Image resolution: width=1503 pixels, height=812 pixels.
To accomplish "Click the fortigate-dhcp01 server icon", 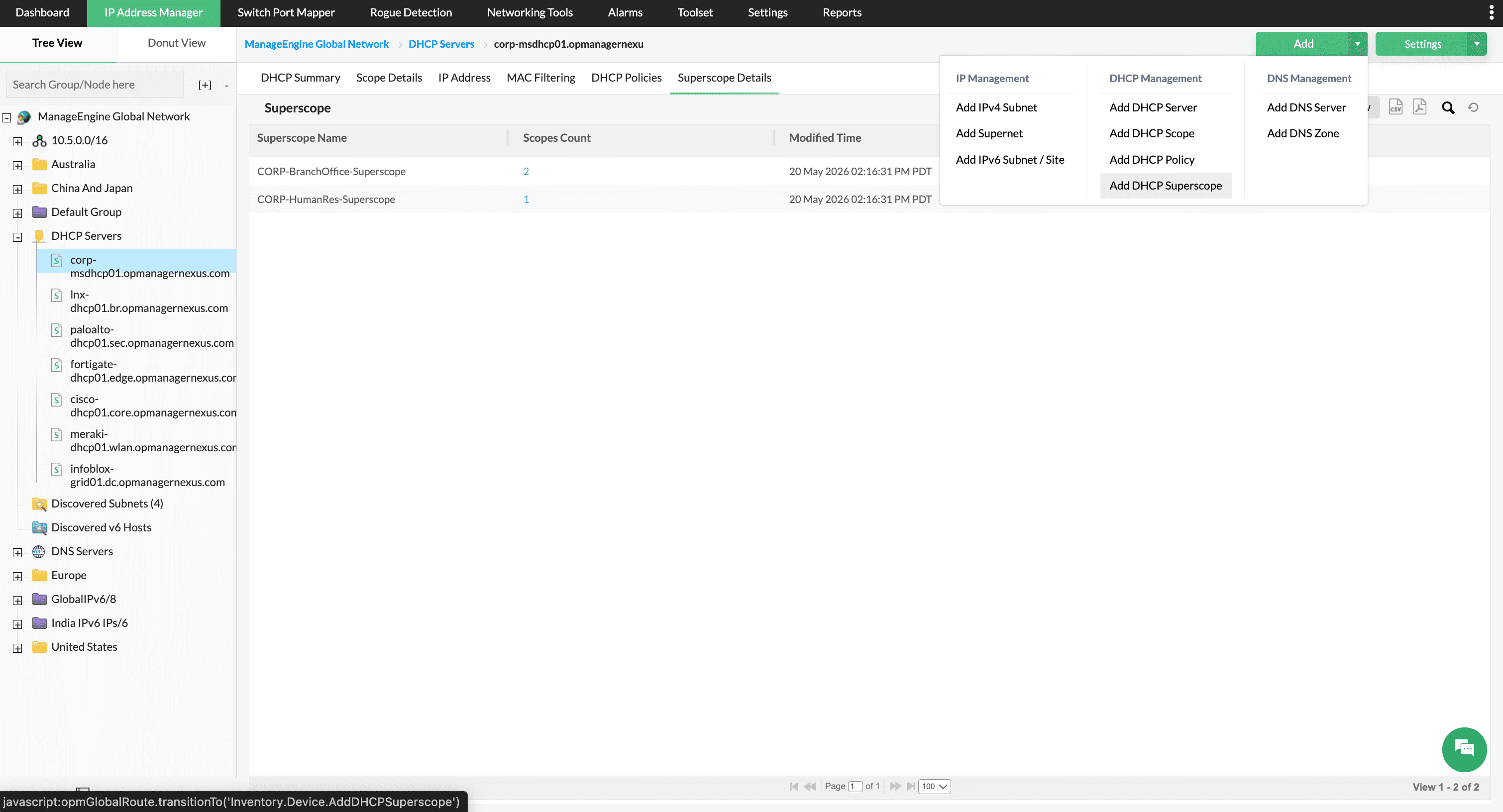I will [x=57, y=365].
